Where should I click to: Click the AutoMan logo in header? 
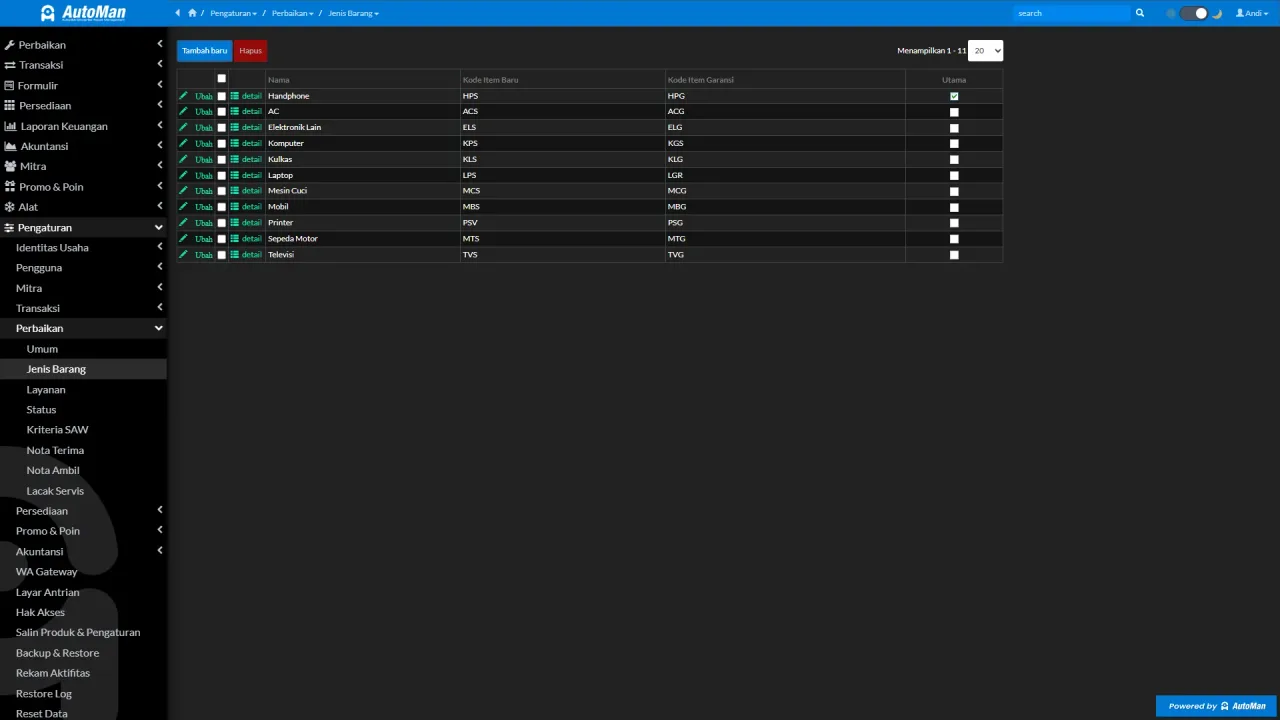click(83, 13)
